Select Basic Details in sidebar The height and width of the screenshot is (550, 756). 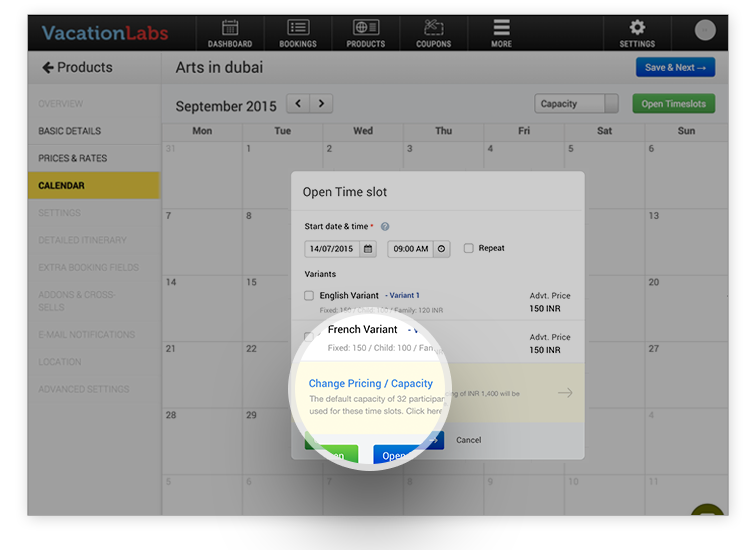click(94, 131)
